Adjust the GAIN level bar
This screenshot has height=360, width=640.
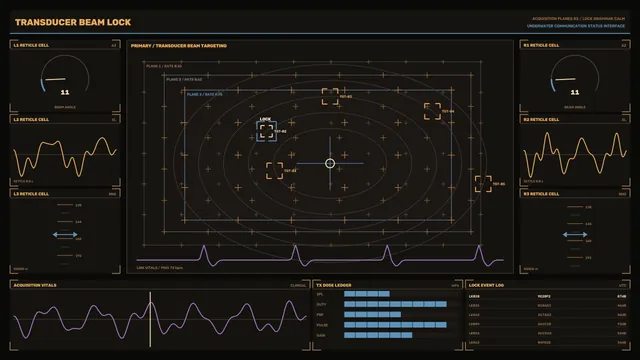378,336
